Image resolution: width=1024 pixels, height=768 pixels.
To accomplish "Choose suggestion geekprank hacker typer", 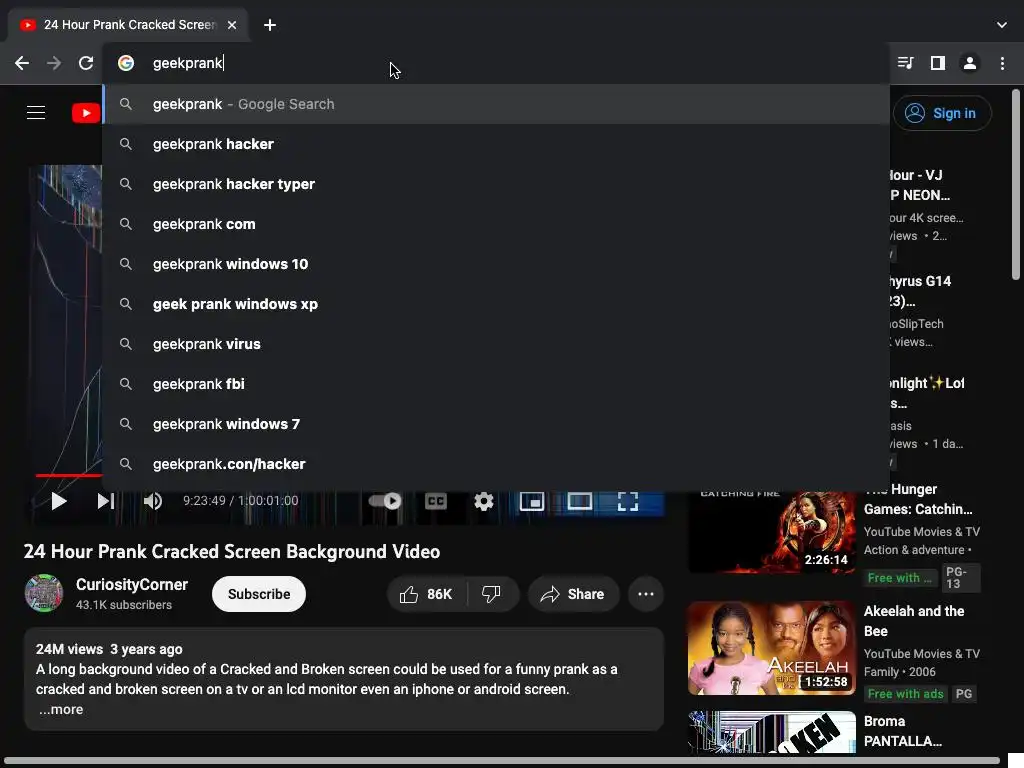I will pos(496,184).
